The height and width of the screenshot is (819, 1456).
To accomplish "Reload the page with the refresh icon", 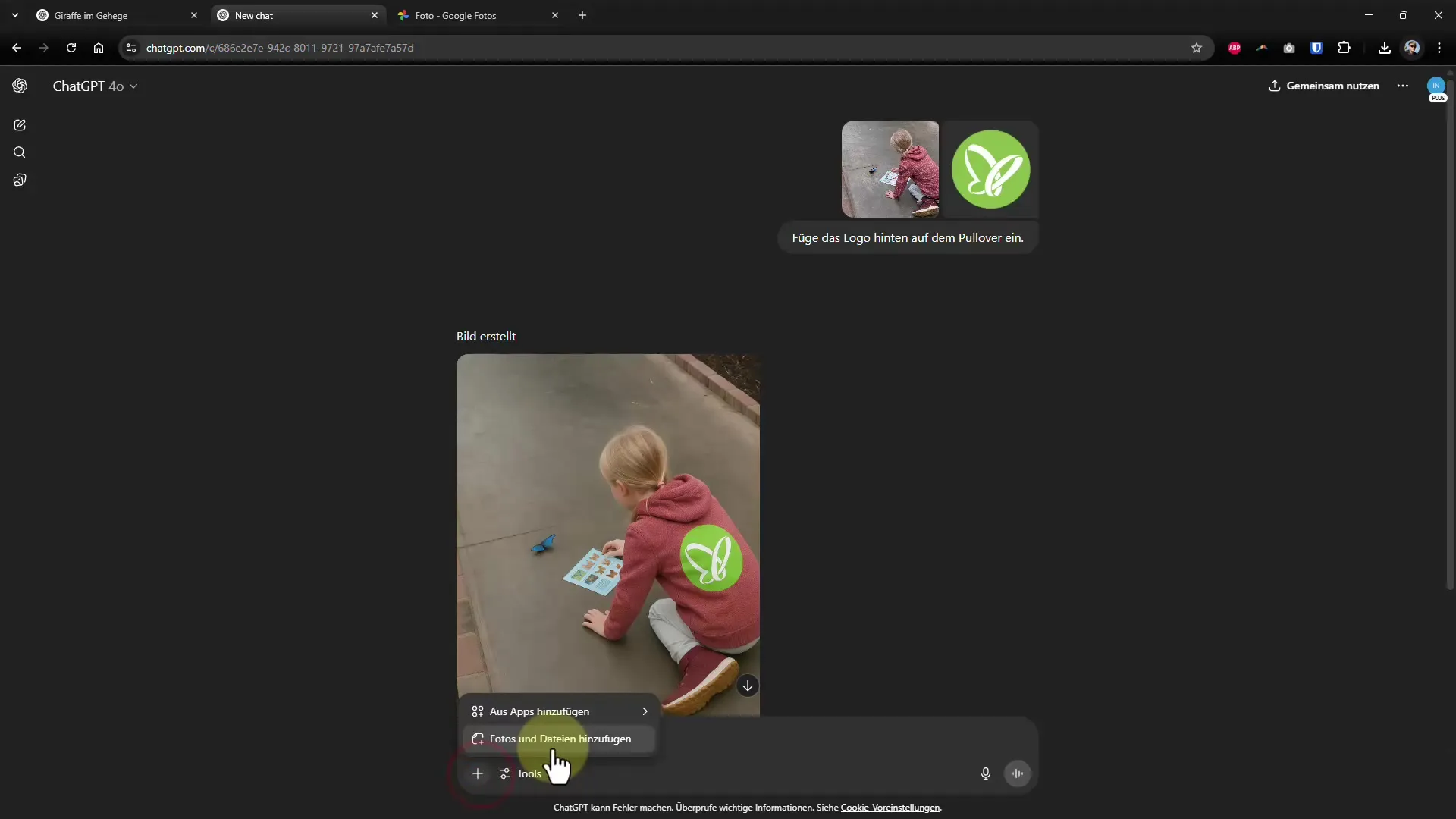I will [x=71, y=48].
